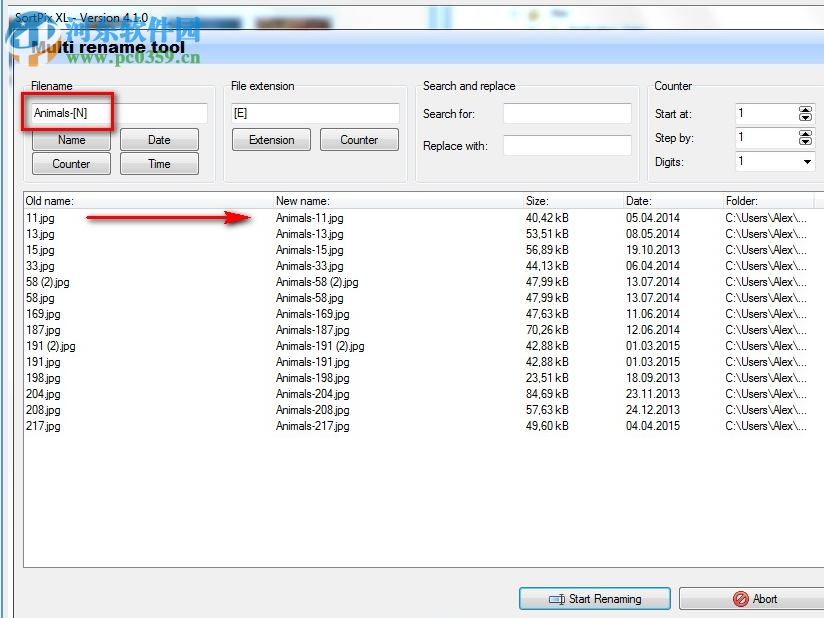Click date value 24.12.2013
Viewport: 824px width, 618px height.
653,410
